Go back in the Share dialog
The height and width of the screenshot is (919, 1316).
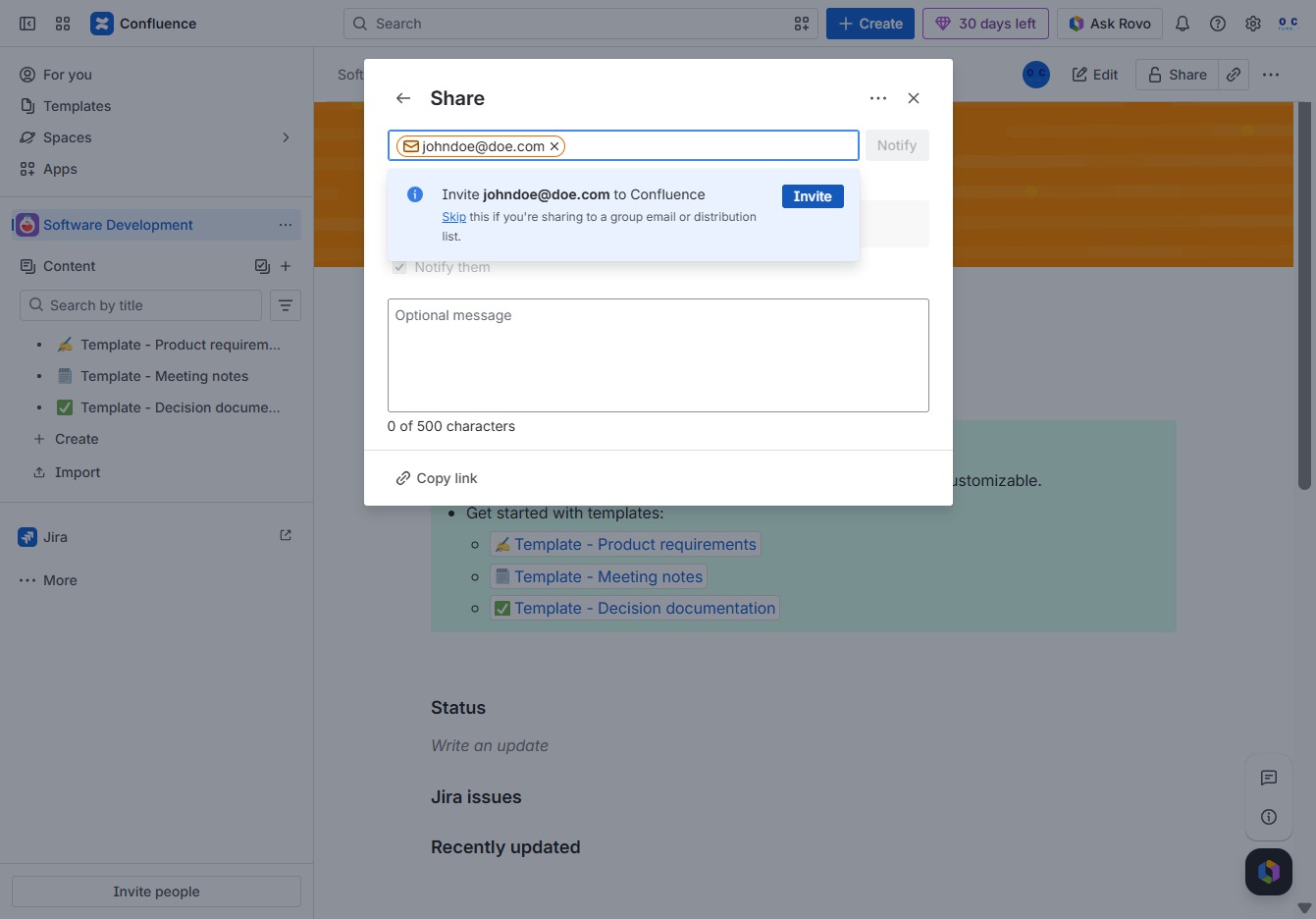coord(403,98)
